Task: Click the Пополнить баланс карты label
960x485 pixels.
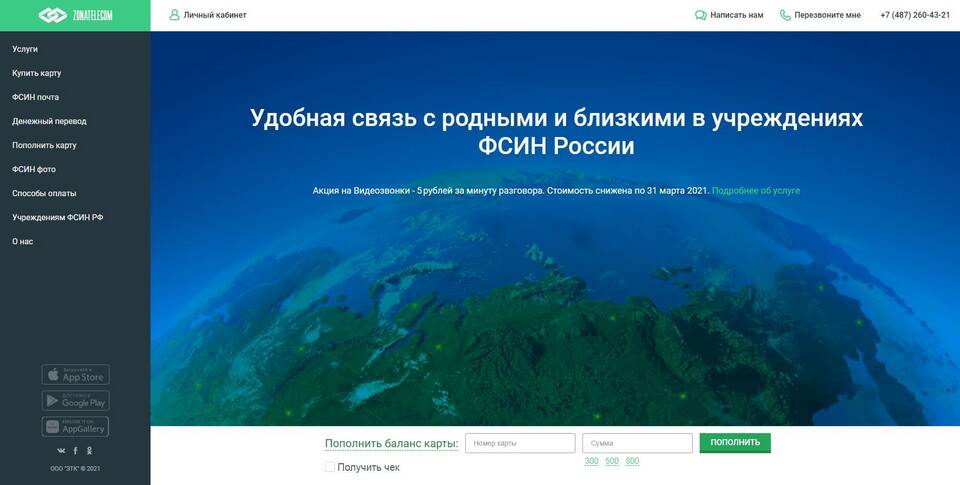Action: point(391,443)
